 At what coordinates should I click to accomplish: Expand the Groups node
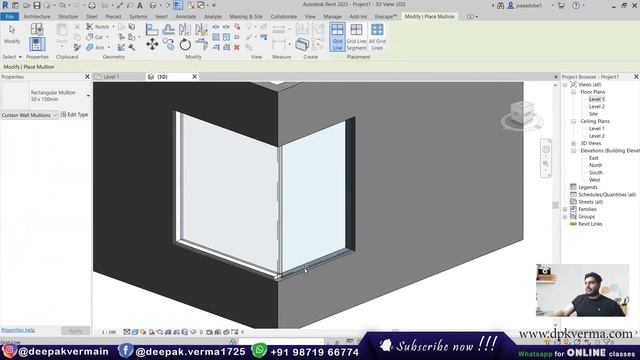565,217
